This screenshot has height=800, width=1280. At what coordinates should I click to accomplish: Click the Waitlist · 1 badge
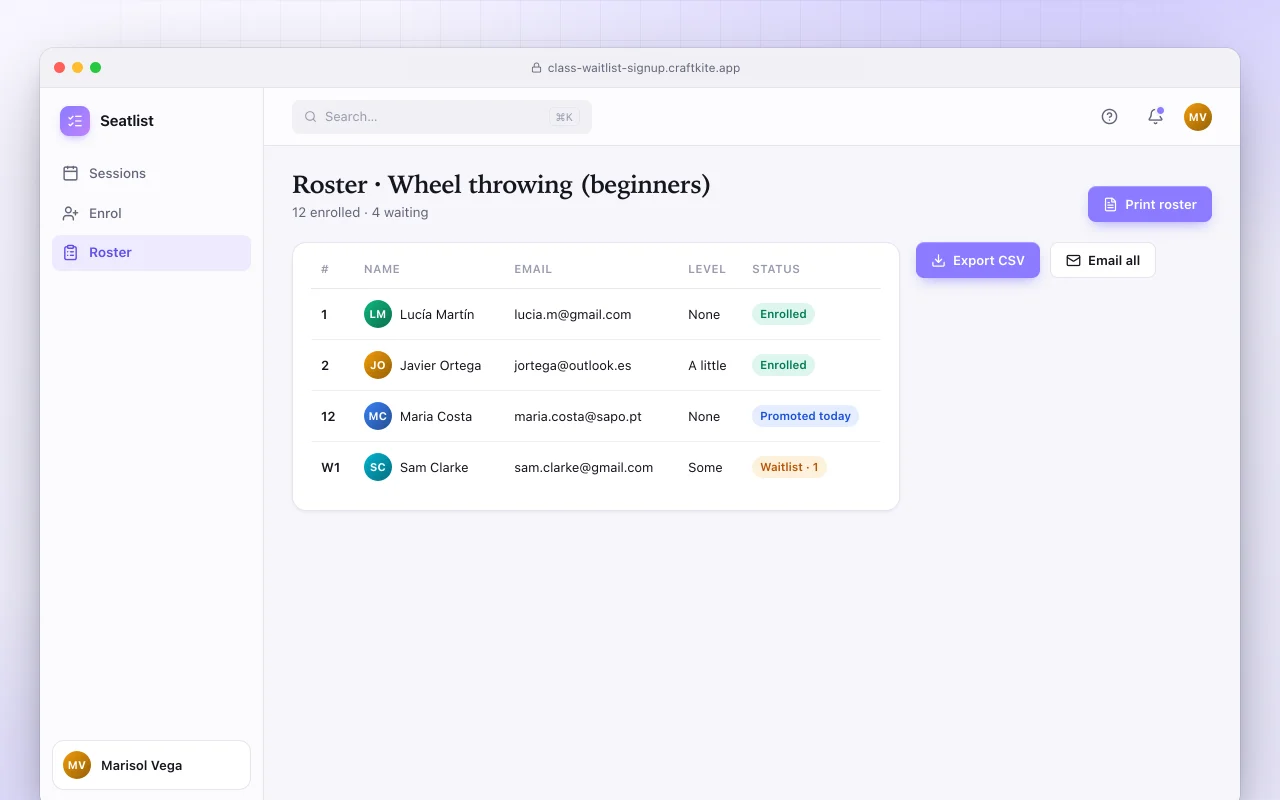(x=789, y=467)
